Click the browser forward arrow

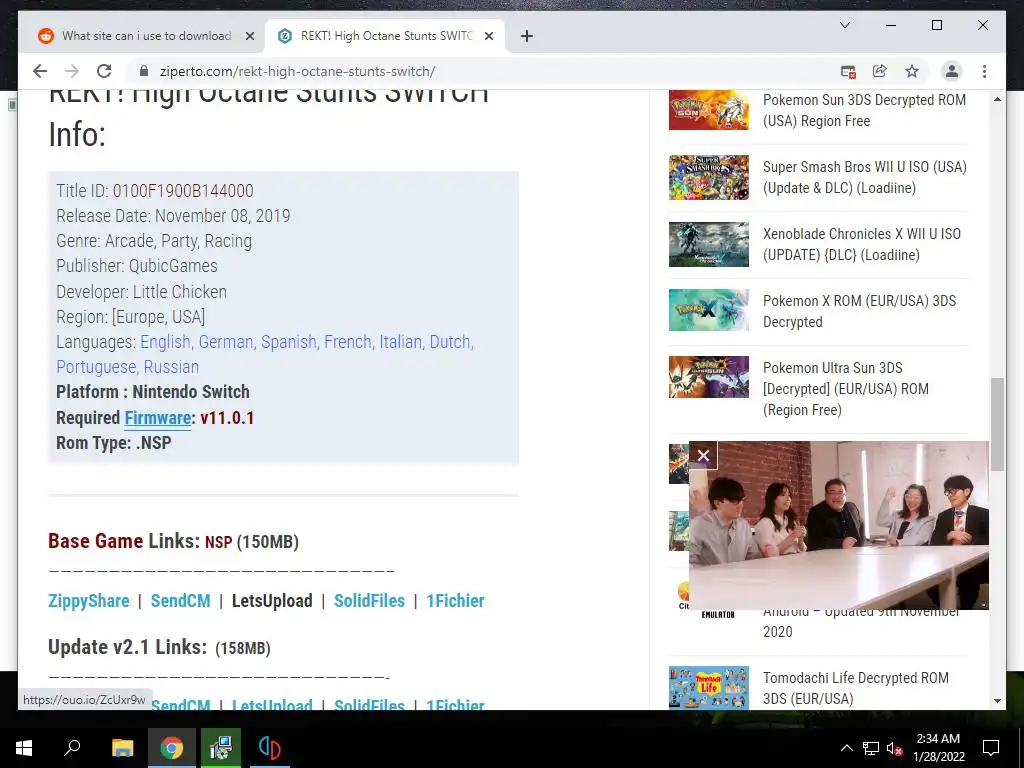(x=72, y=71)
